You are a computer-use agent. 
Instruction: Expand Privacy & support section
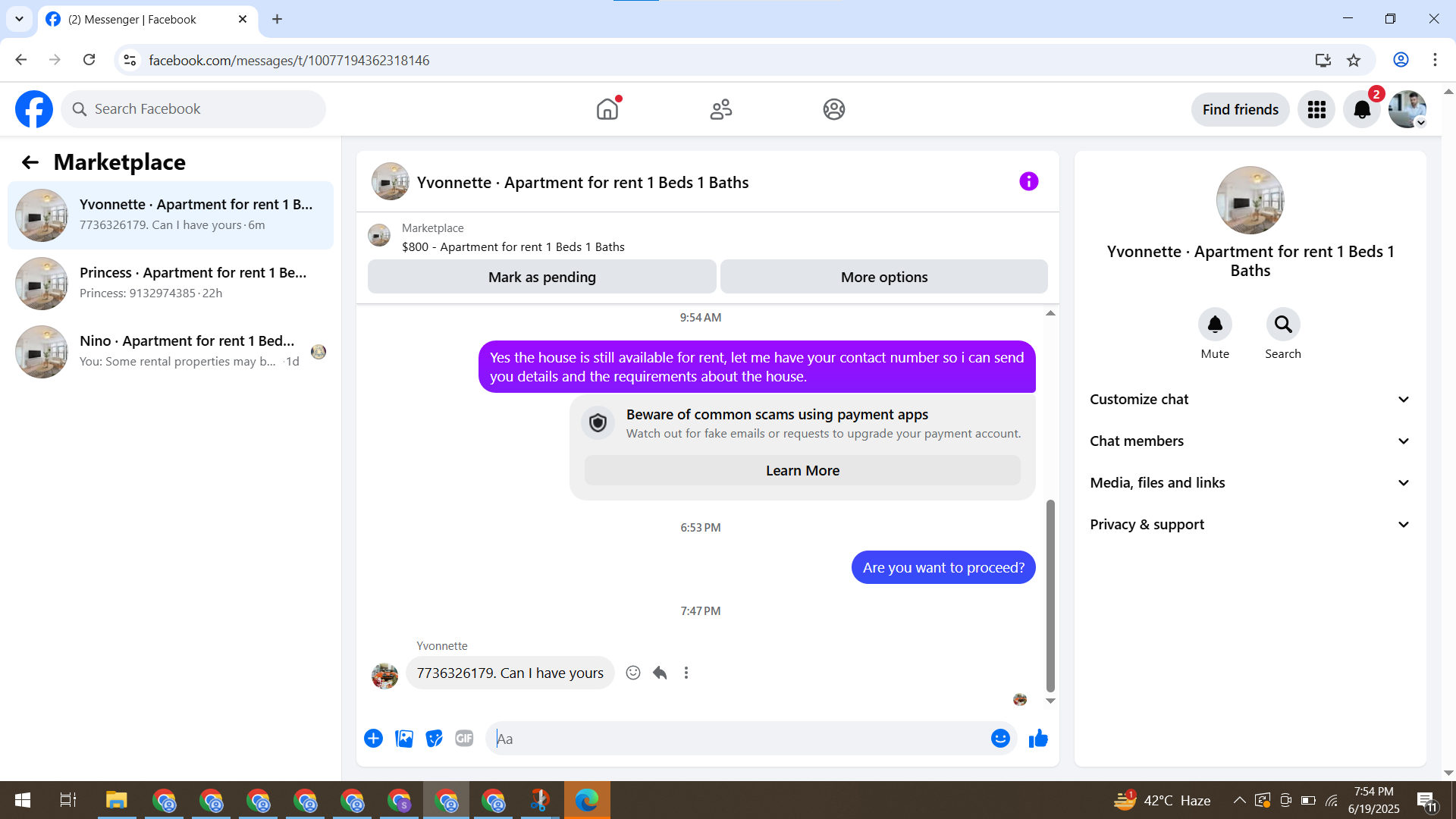(x=1250, y=525)
